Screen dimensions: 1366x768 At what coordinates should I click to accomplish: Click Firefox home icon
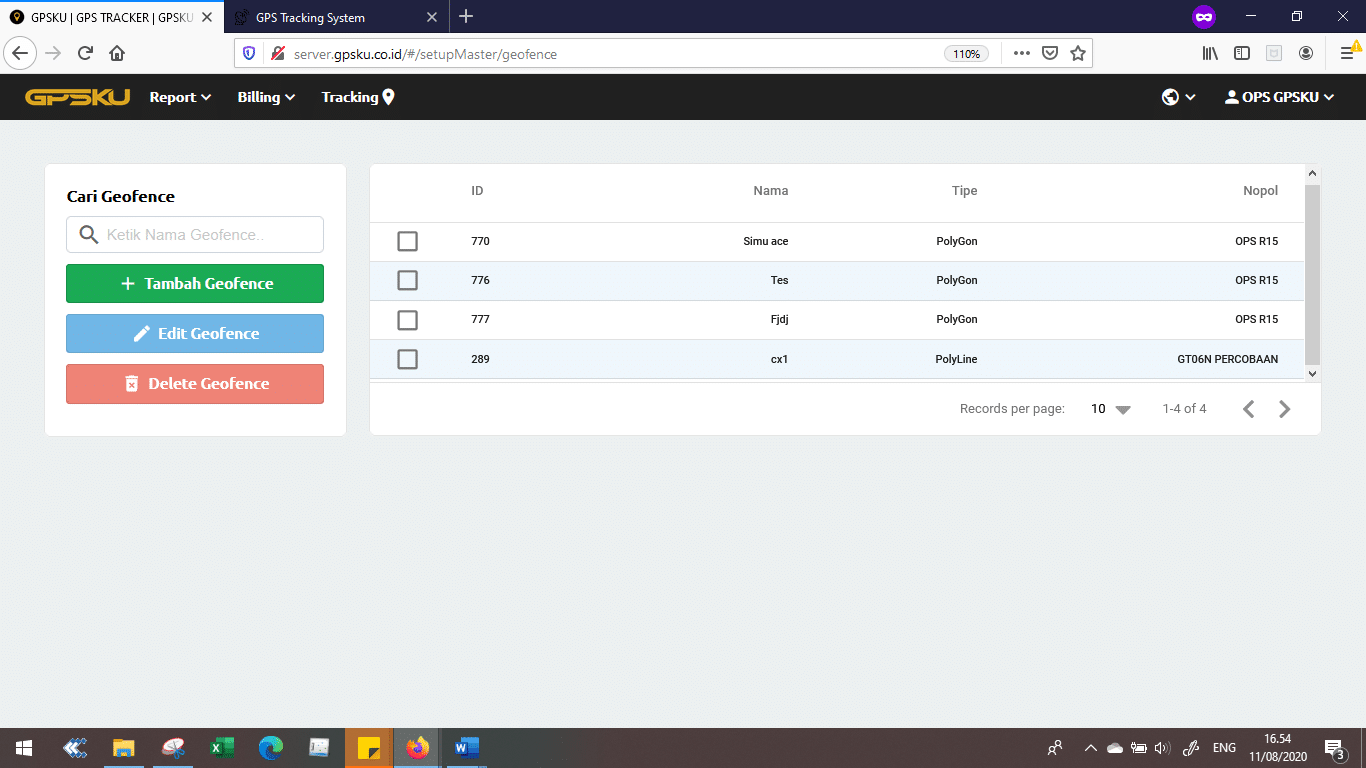click(x=117, y=54)
